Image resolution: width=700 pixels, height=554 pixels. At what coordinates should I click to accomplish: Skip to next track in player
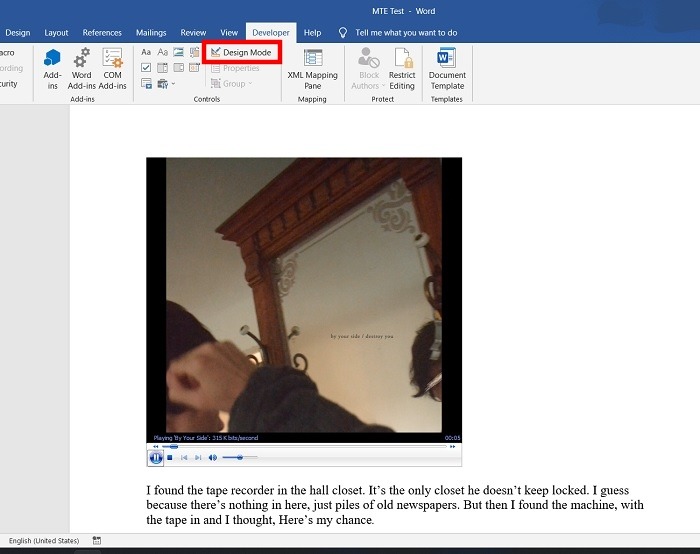coord(198,458)
